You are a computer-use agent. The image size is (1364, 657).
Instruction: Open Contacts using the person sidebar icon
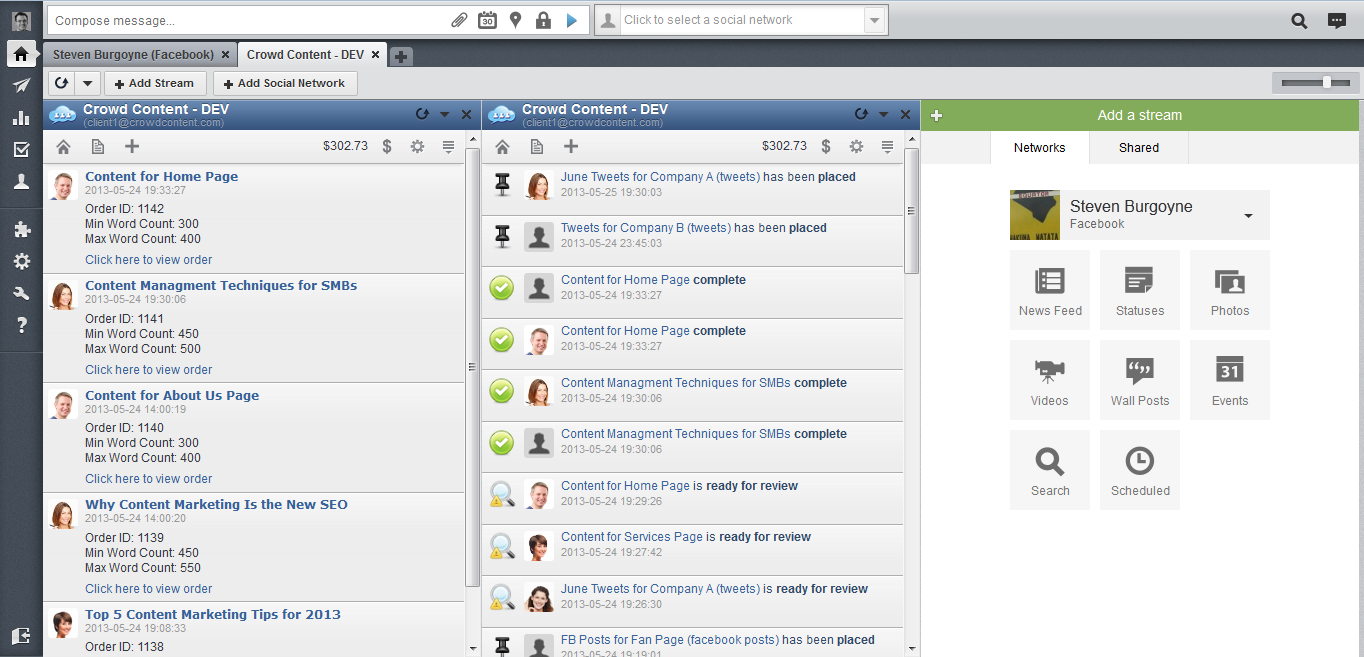22,181
